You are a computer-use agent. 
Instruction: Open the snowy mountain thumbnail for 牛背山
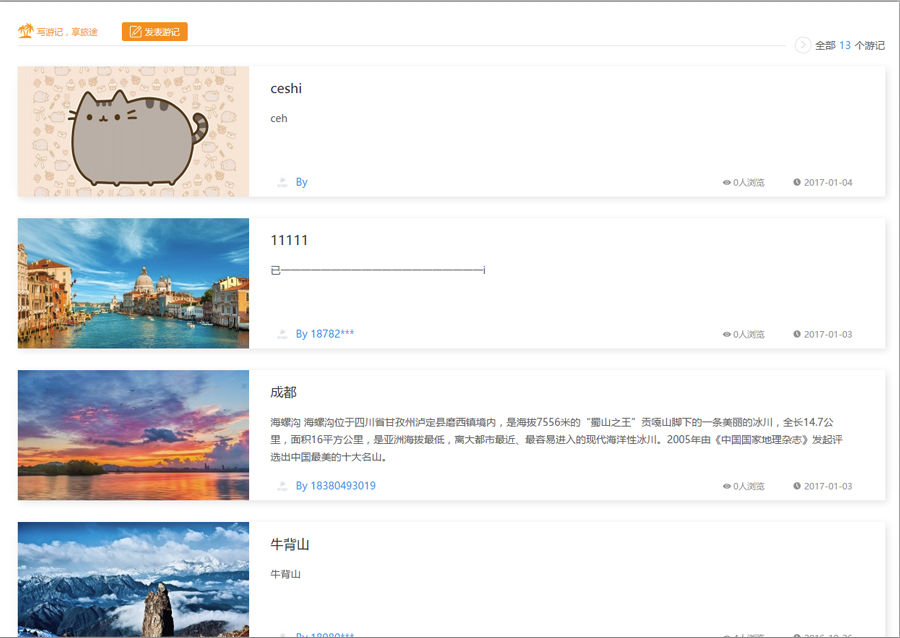[x=133, y=580]
